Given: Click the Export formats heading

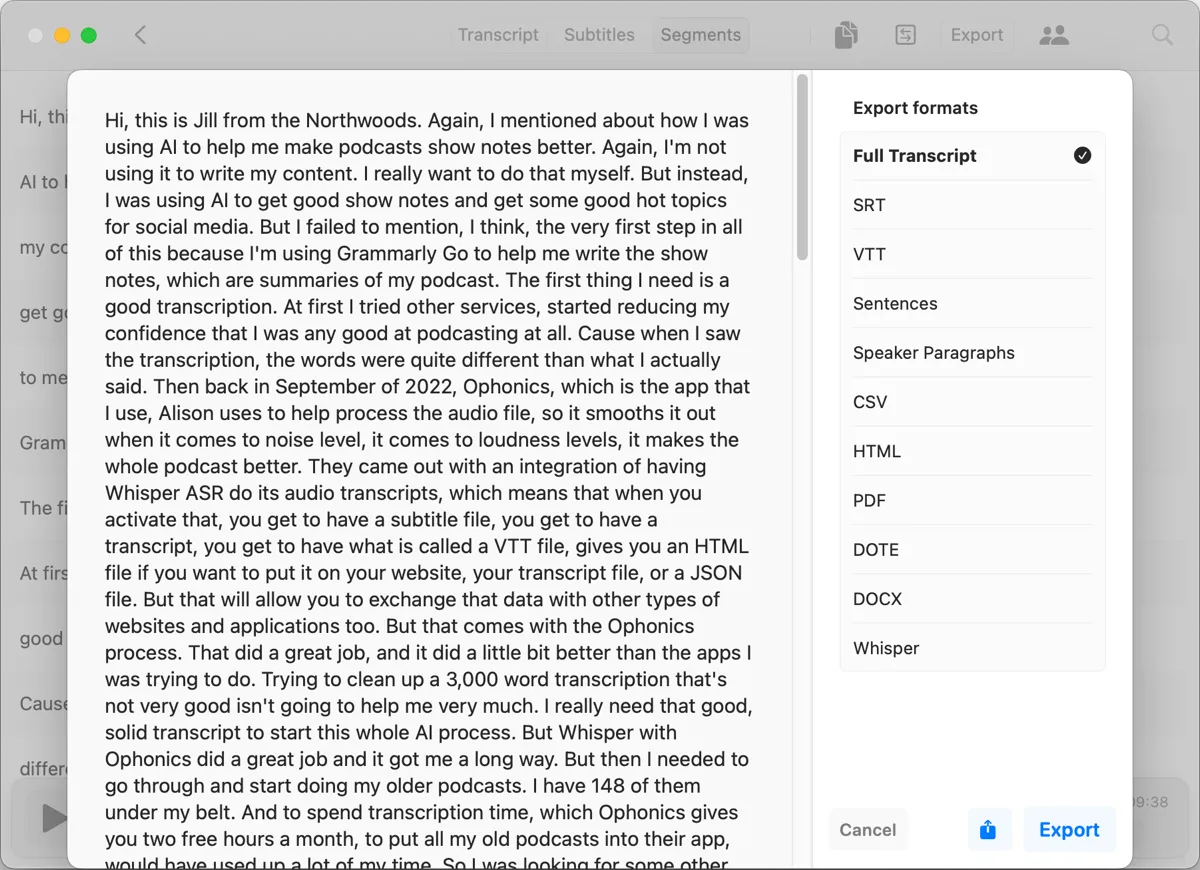Looking at the screenshot, I should pyautogui.click(x=915, y=108).
